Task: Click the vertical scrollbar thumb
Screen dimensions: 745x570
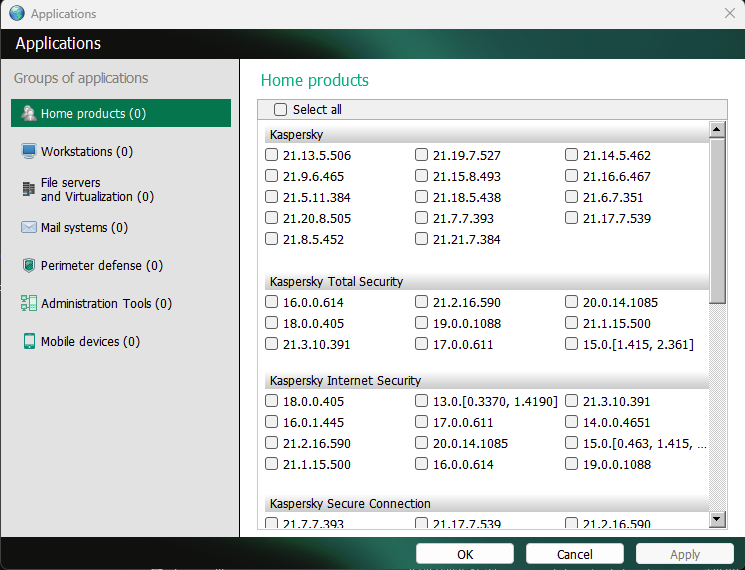Action: point(717,220)
